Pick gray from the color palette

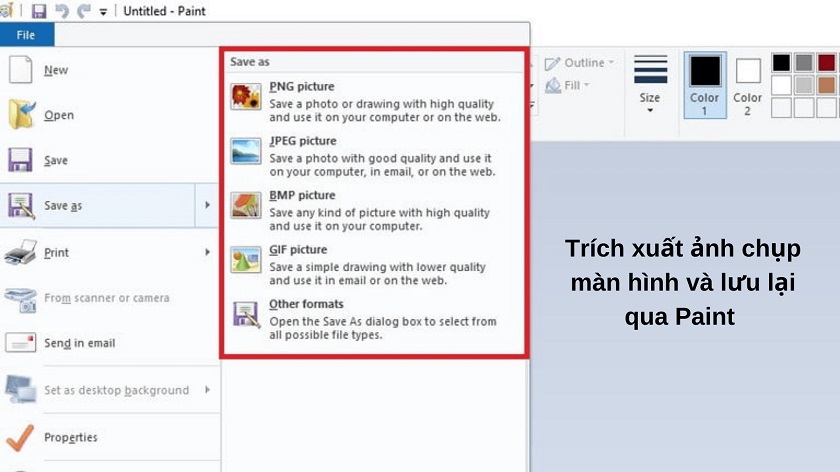804,63
